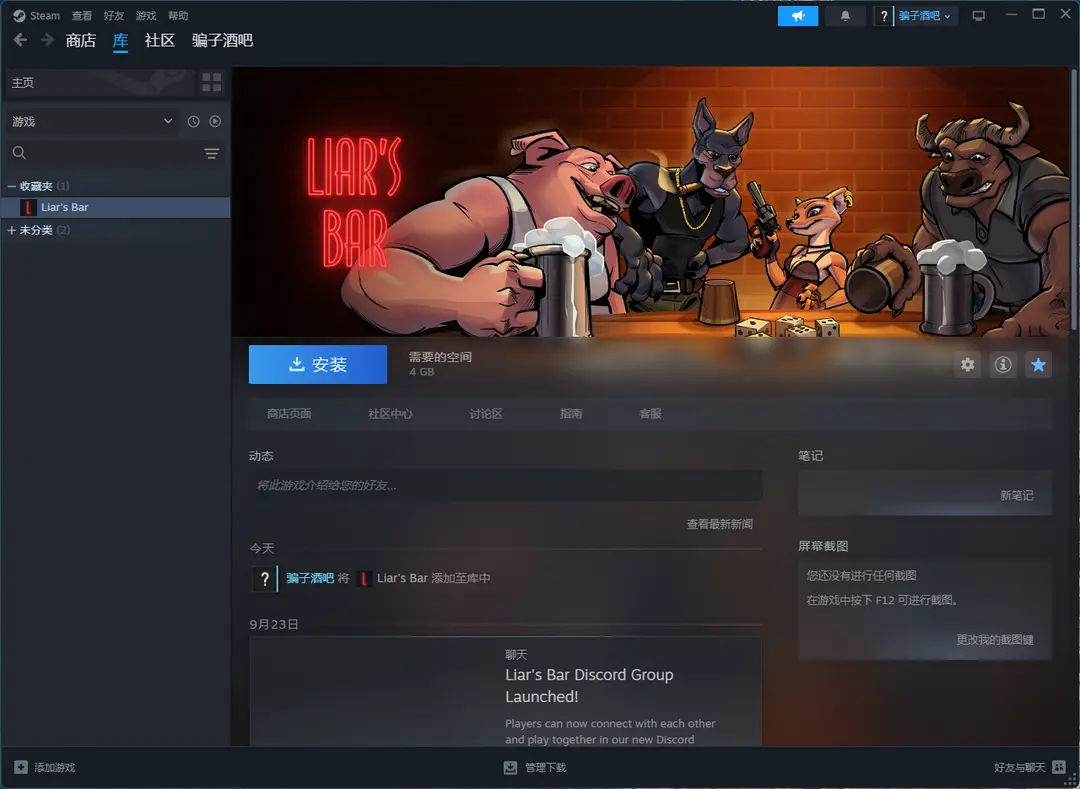The image size is (1080, 789).
Task: Show ready-to-play games play icon
Action: click(x=215, y=121)
